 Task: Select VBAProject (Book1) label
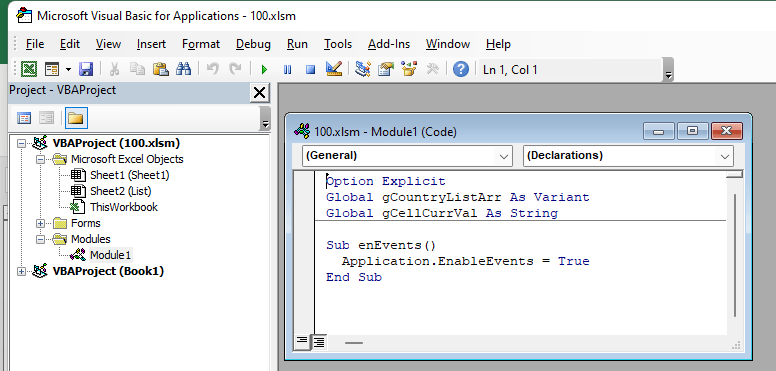[108, 272]
